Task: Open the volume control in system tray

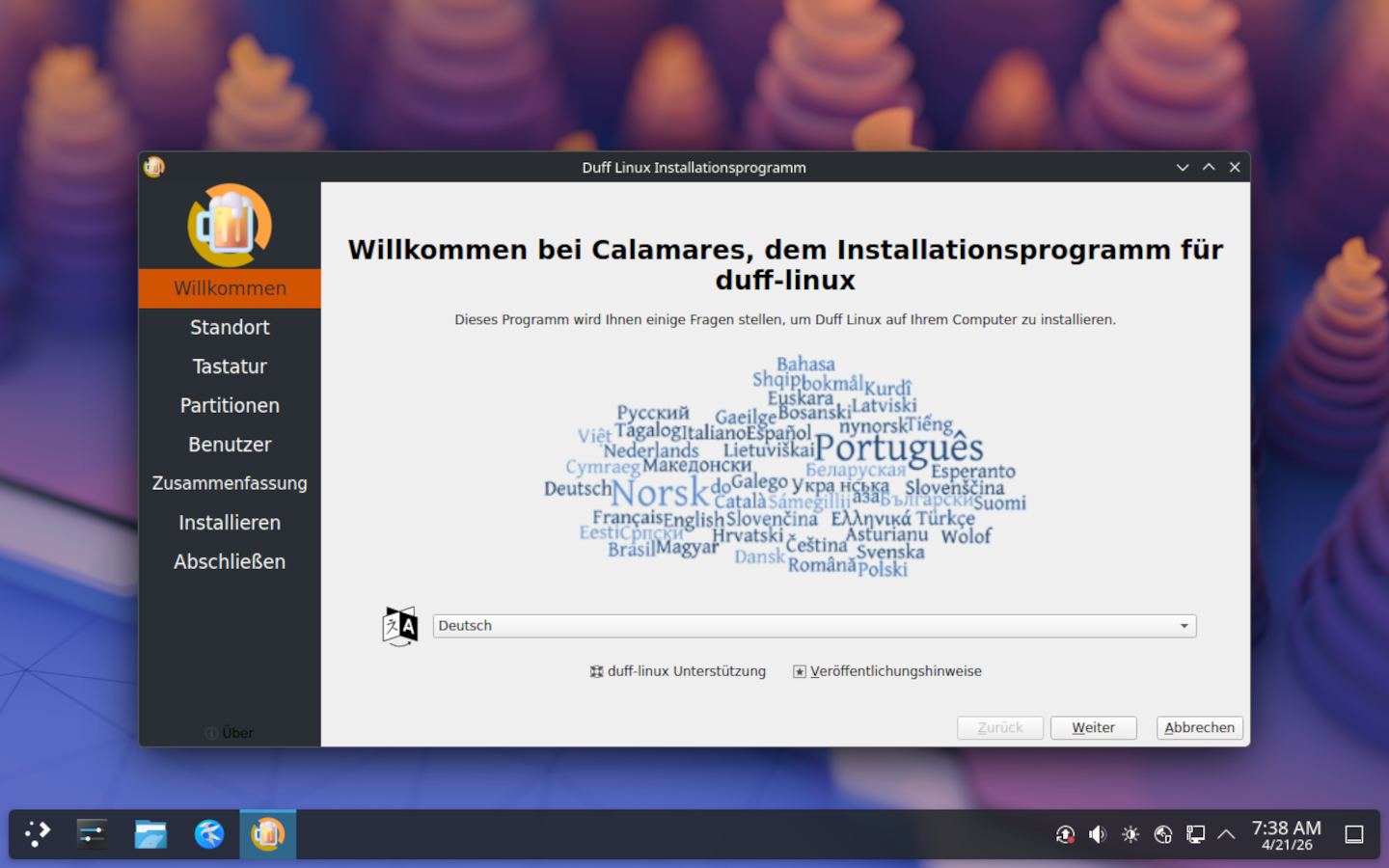Action: (x=1098, y=834)
